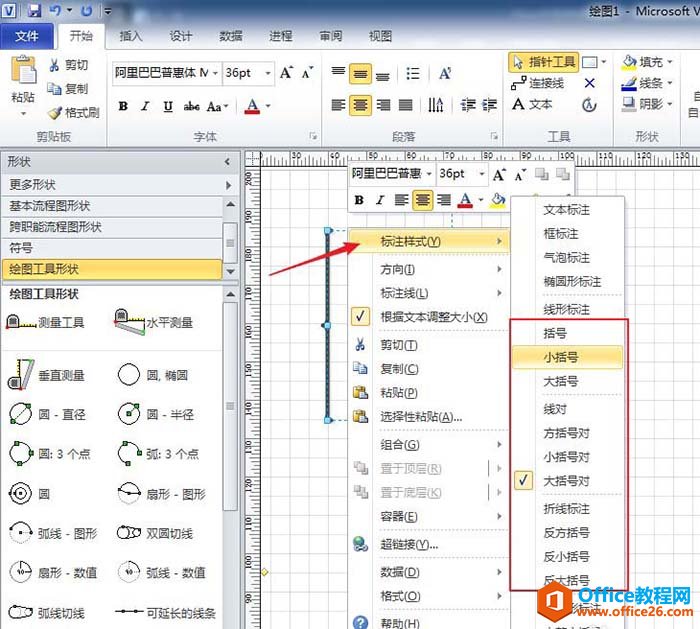Viewport: 700px width, 629px height.
Task: Select Sector - Graphical (扇形 - 图形) shape
Action: [162, 494]
